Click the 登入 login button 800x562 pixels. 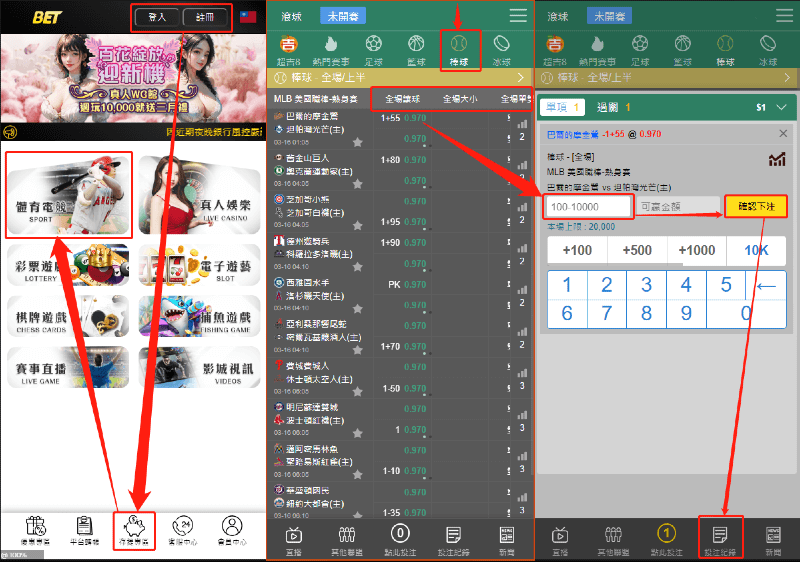157,17
